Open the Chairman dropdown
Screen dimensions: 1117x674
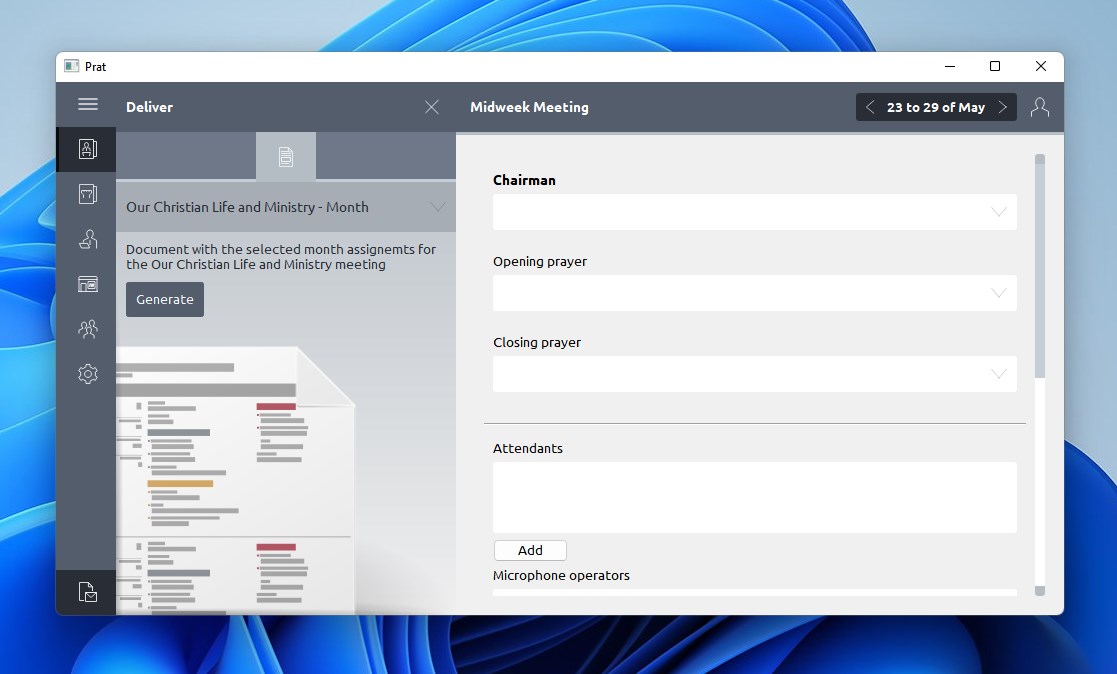coord(754,212)
